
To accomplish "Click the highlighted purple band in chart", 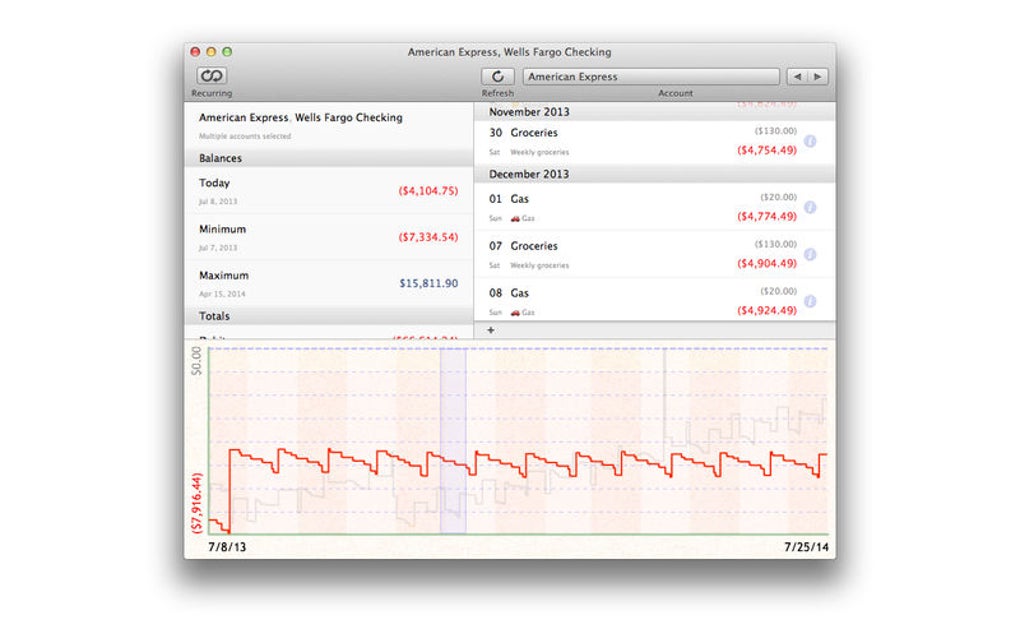I will point(453,441).
